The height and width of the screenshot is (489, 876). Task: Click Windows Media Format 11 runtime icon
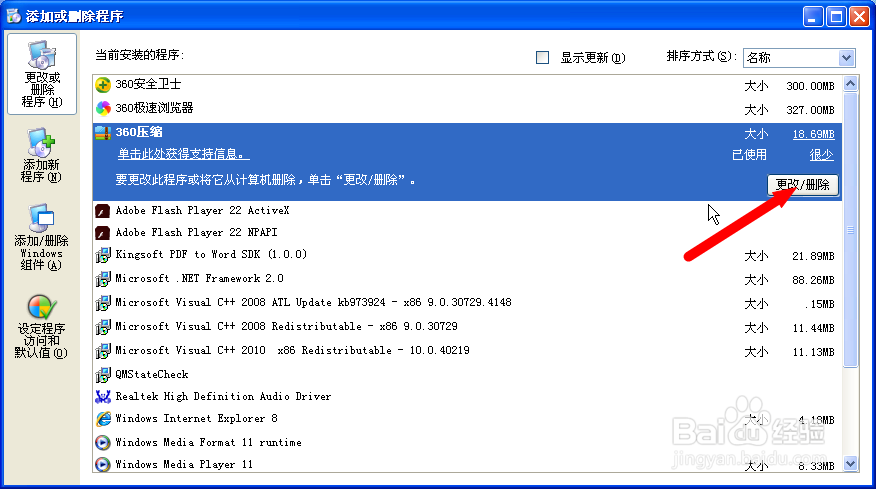103,443
